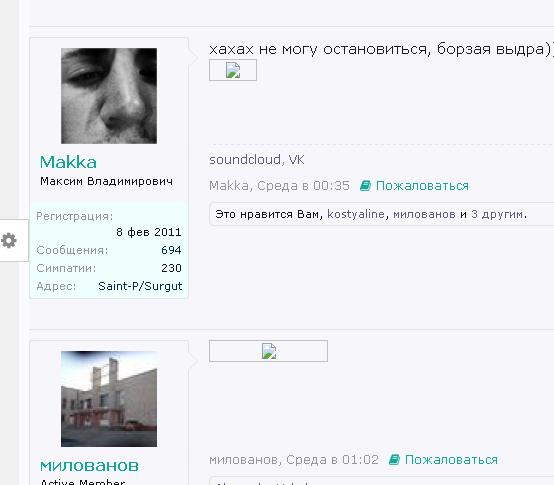The image size is (554, 485).
Task: Click the broken image placeholder in милованов's post
Action: coord(269,351)
